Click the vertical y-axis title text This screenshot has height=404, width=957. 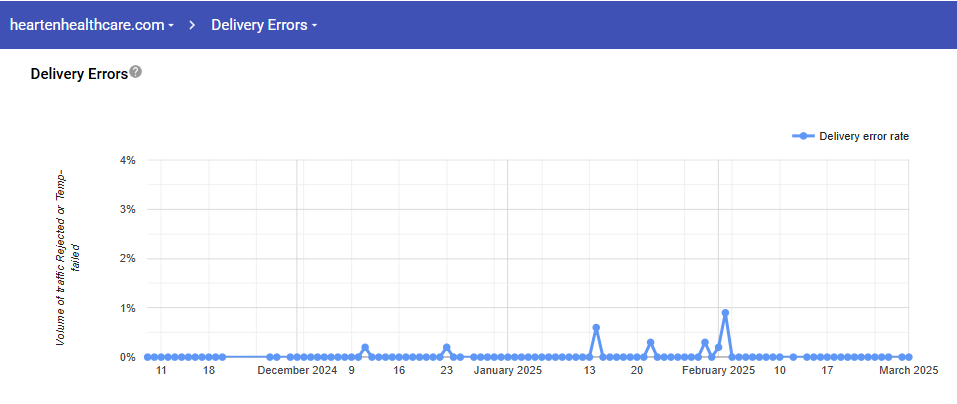67,258
